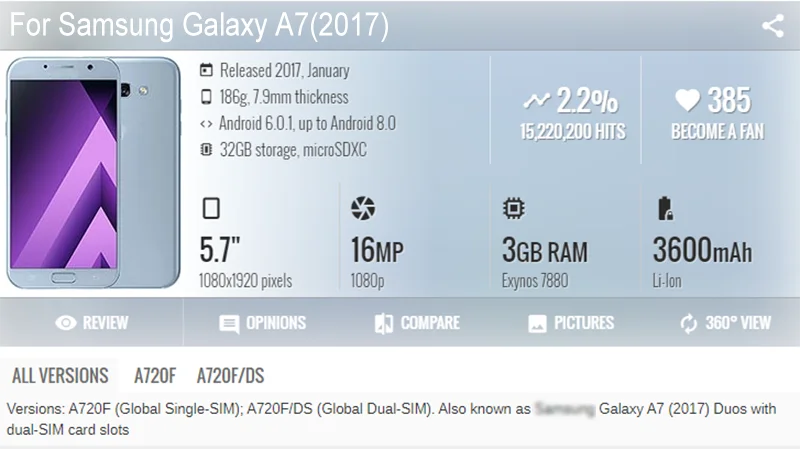Click the popularity trend graph icon
The width and height of the screenshot is (800, 449).
tap(537, 100)
